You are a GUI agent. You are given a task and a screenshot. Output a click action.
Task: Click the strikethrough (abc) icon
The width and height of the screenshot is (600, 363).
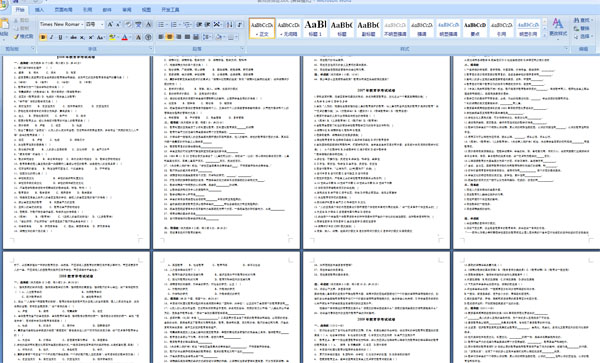click(73, 37)
